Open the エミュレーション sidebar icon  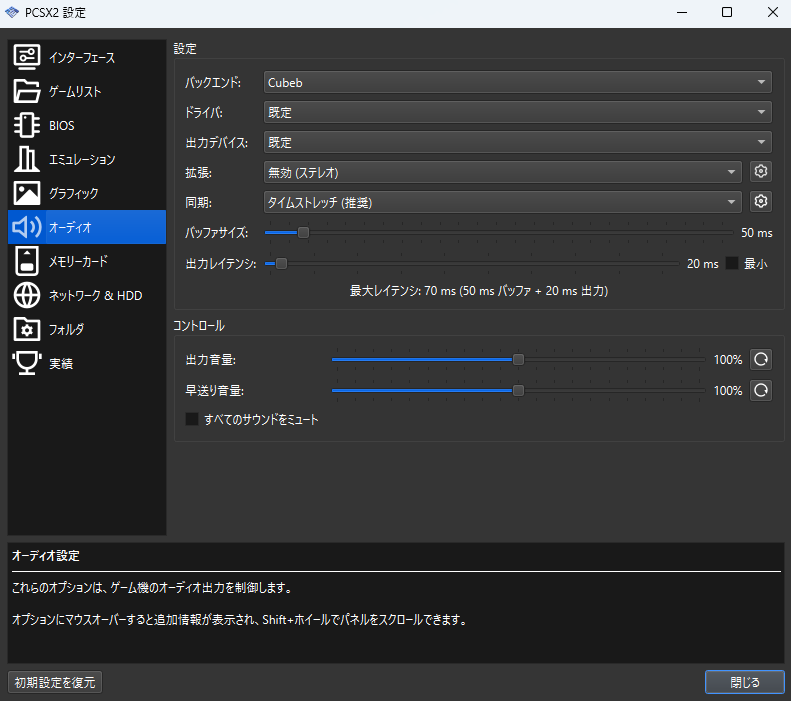coord(27,159)
